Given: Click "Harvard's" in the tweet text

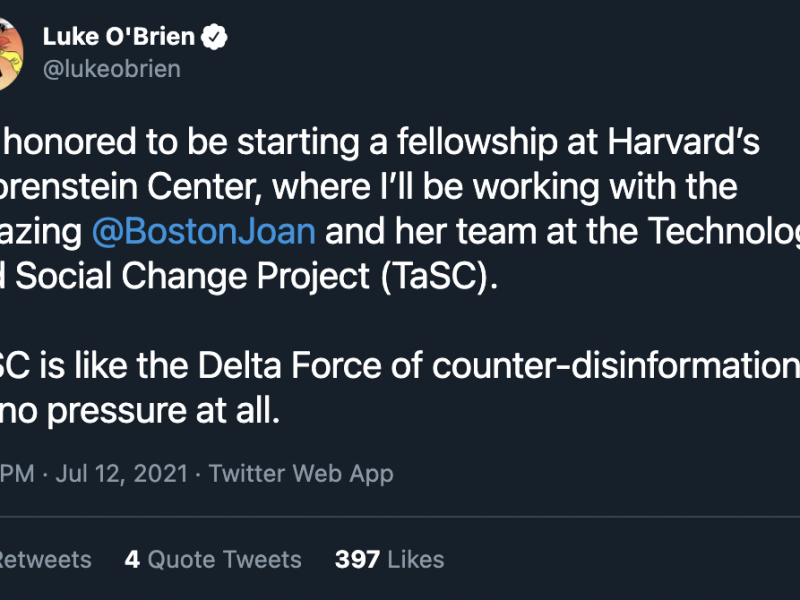Looking at the screenshot, I should [684, 140].
